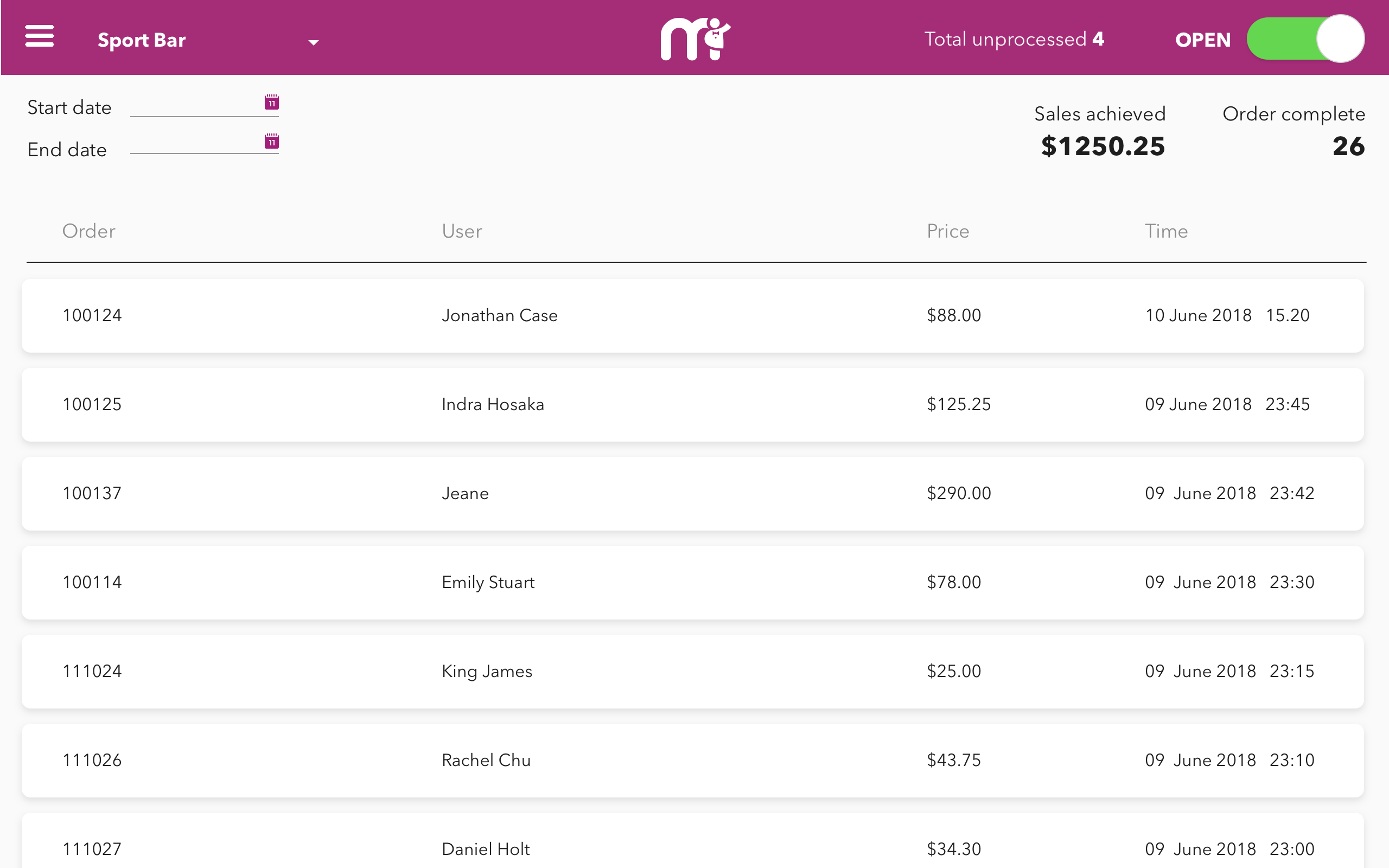Image resolution: width=1389 pixels, height=868 pixels.
Task: View Rachel Chu's order 111026
Action: 692,761
